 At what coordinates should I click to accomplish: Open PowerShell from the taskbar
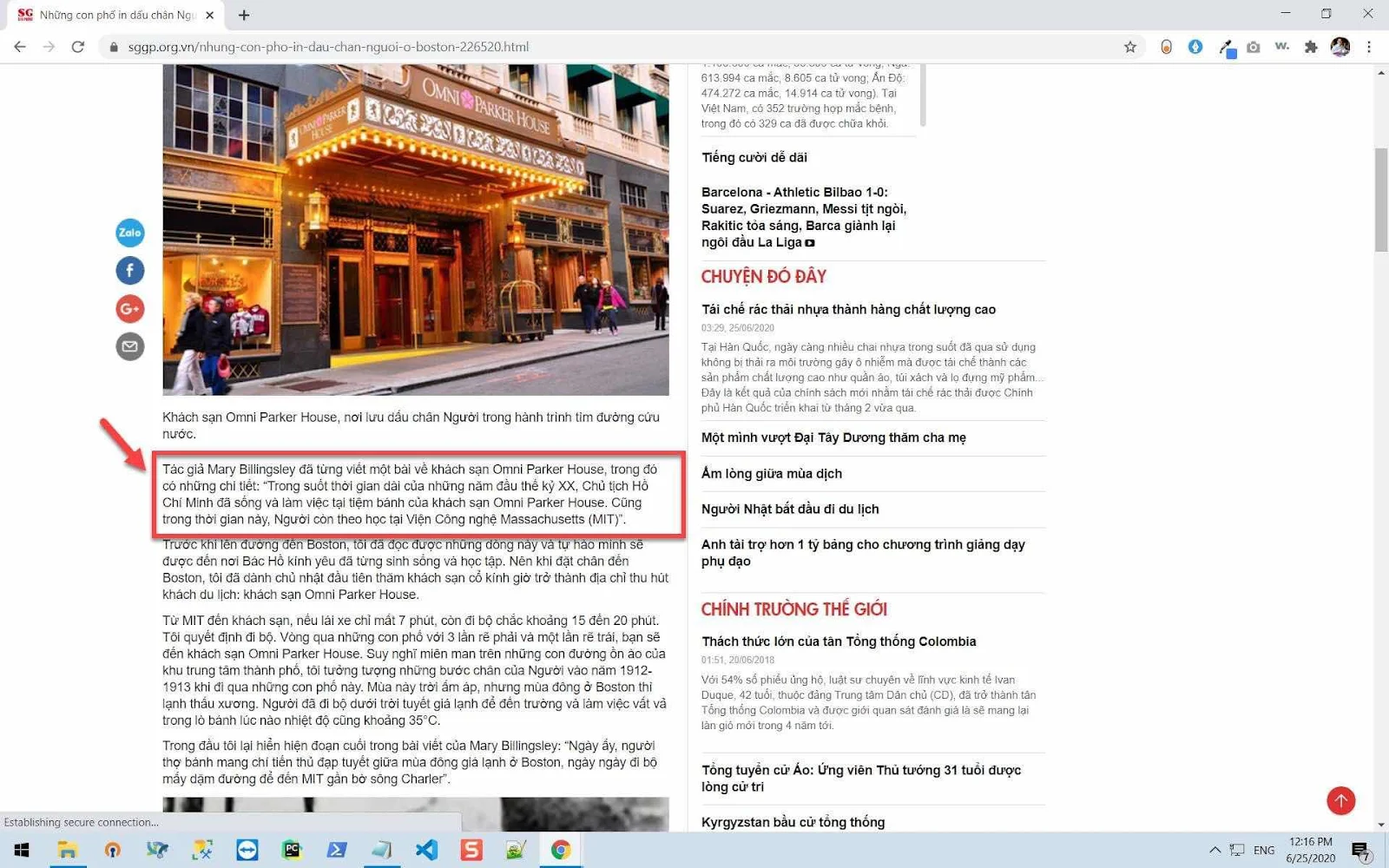337,850
